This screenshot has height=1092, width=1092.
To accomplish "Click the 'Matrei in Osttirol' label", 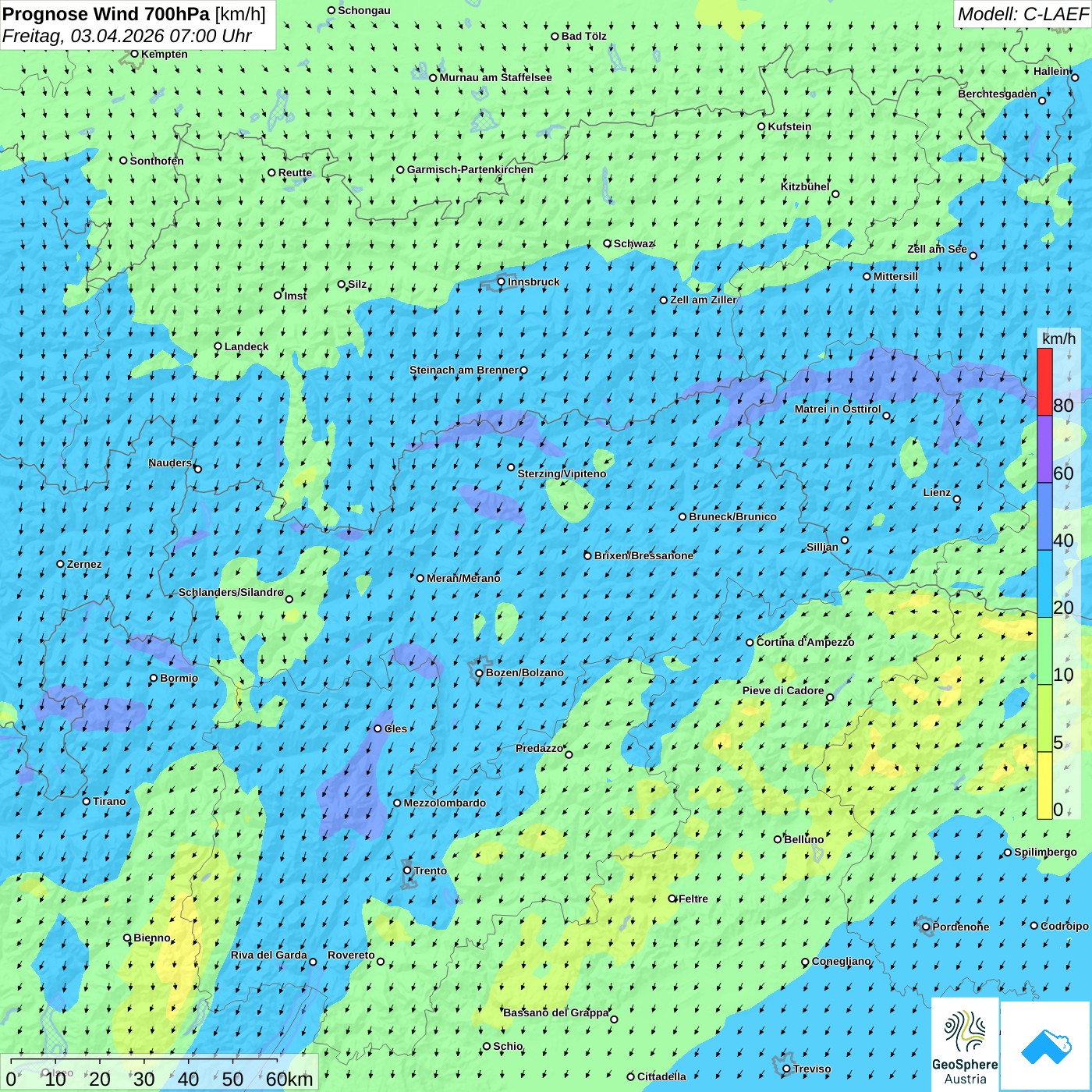I will coord(838,409).
